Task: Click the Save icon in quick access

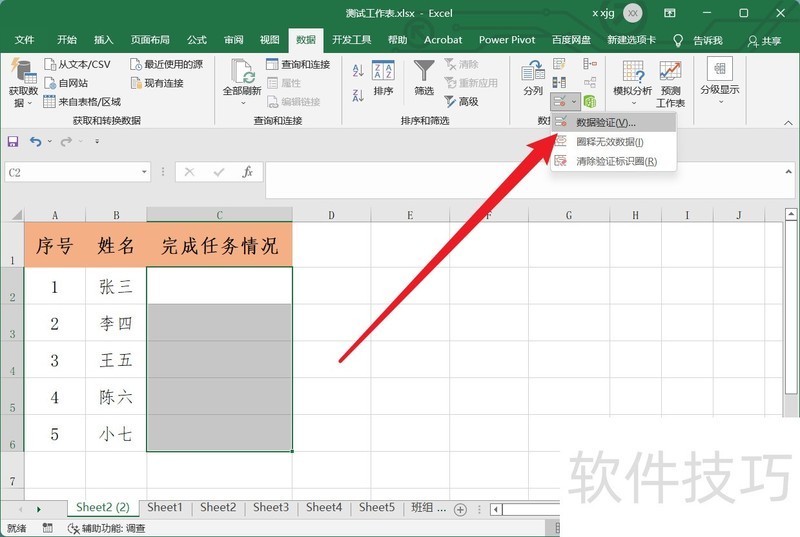Action: (13, 141)
